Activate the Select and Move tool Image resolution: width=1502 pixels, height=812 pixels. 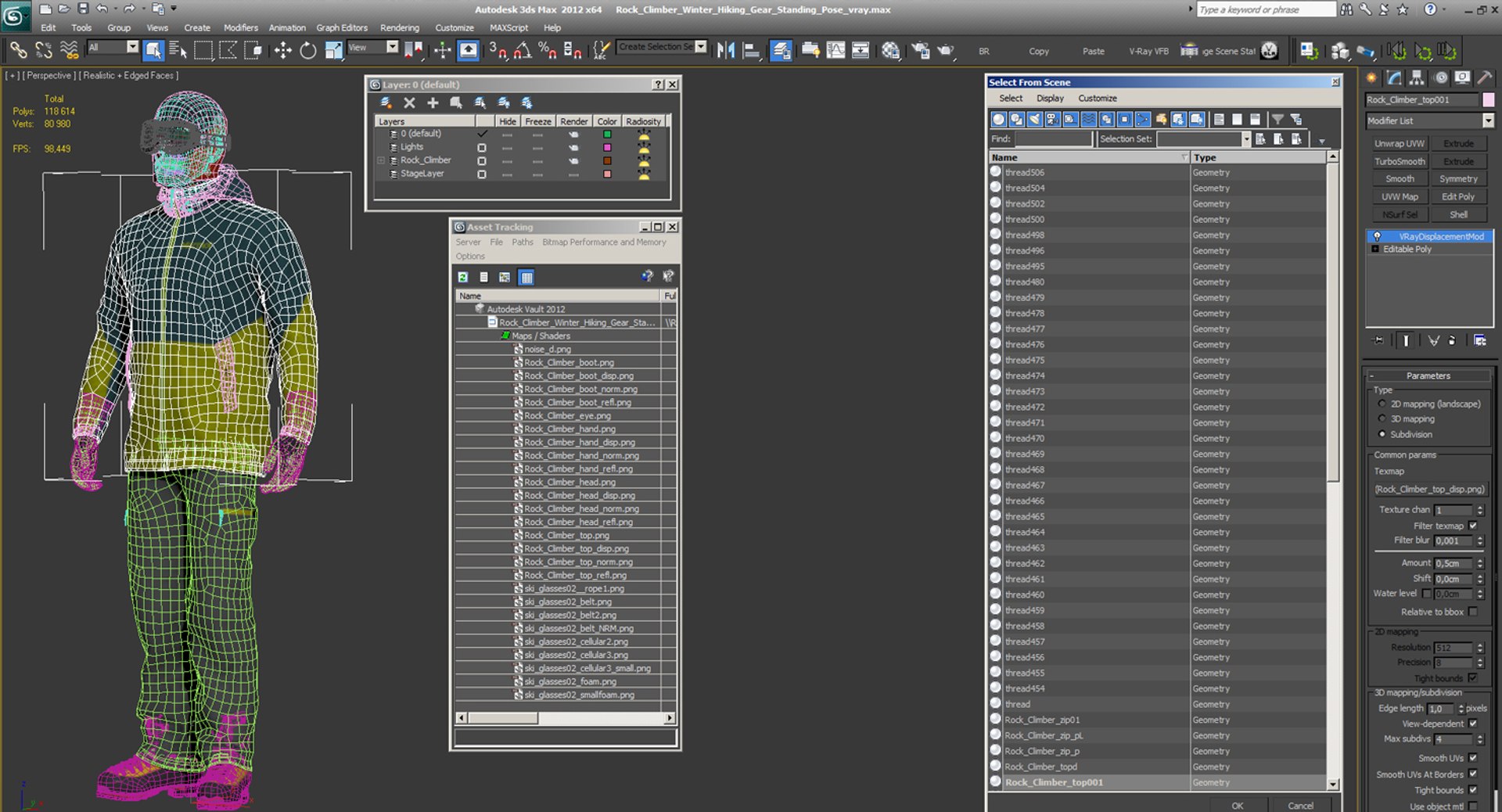[282, 51]
